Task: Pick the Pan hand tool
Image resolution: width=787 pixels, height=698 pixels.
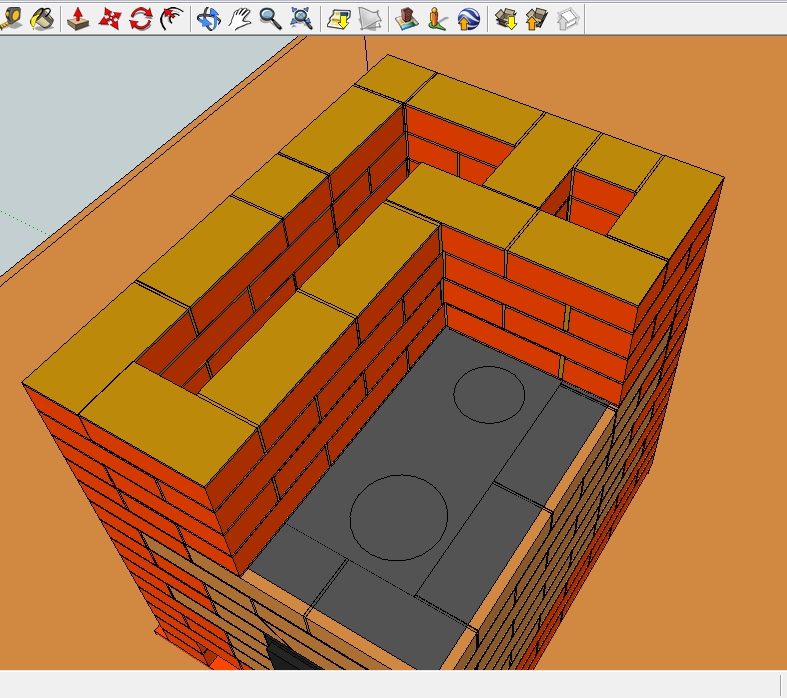Action: (239, 18)
